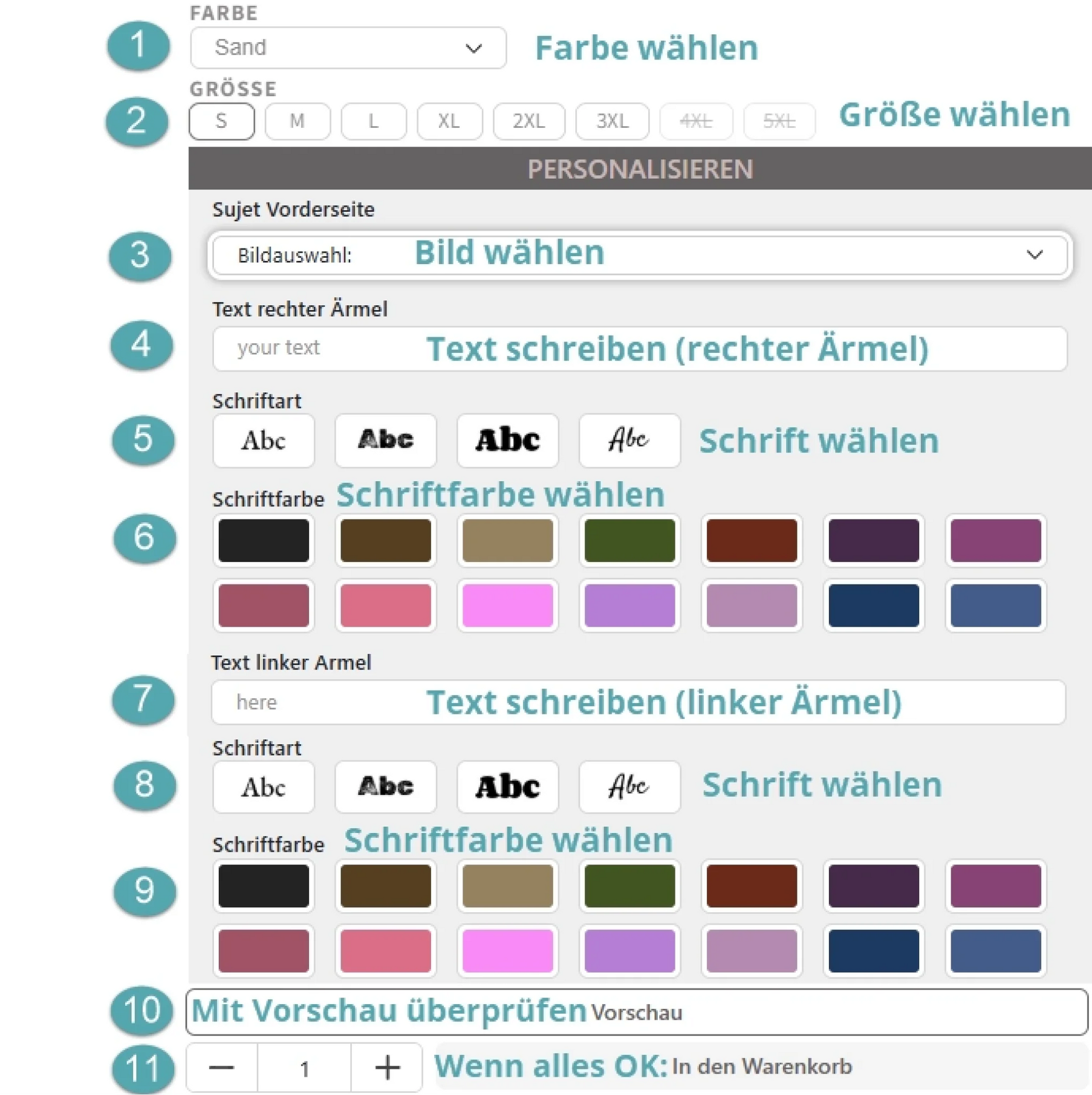Viewport: 1092px width, 1095px height.
Task: Click the left sleeve text field
Action: coord(638,702)
